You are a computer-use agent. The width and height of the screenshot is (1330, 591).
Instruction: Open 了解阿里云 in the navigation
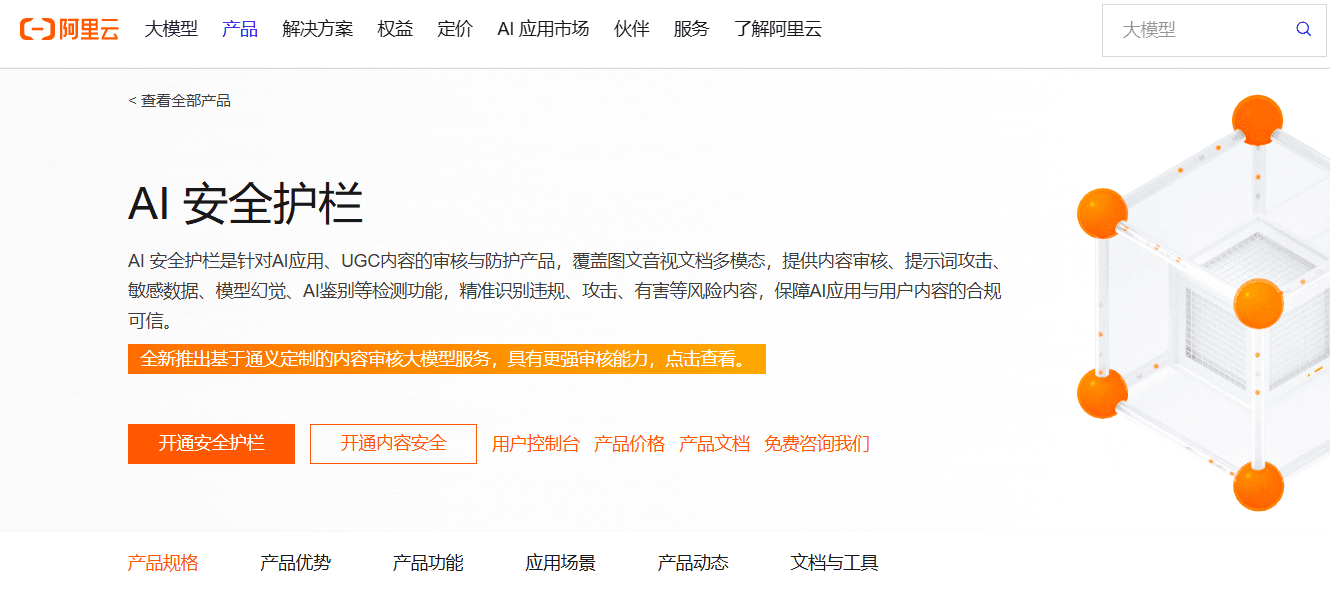[x=778, y=29]
